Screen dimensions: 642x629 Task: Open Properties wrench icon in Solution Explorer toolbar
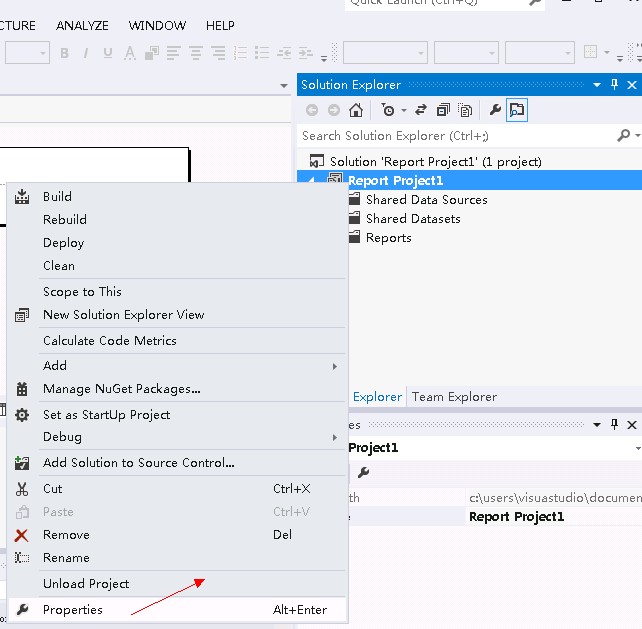494,110
